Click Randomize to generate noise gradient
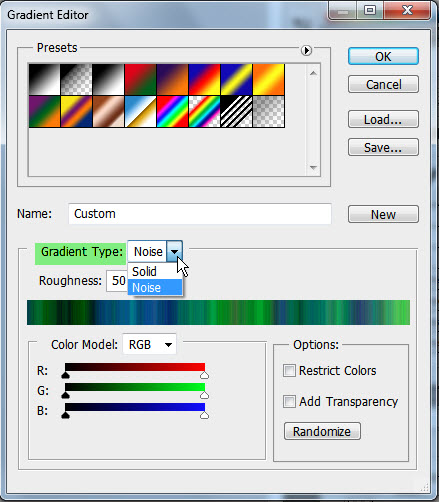The image size is (439, 502). tap(322, 431)
